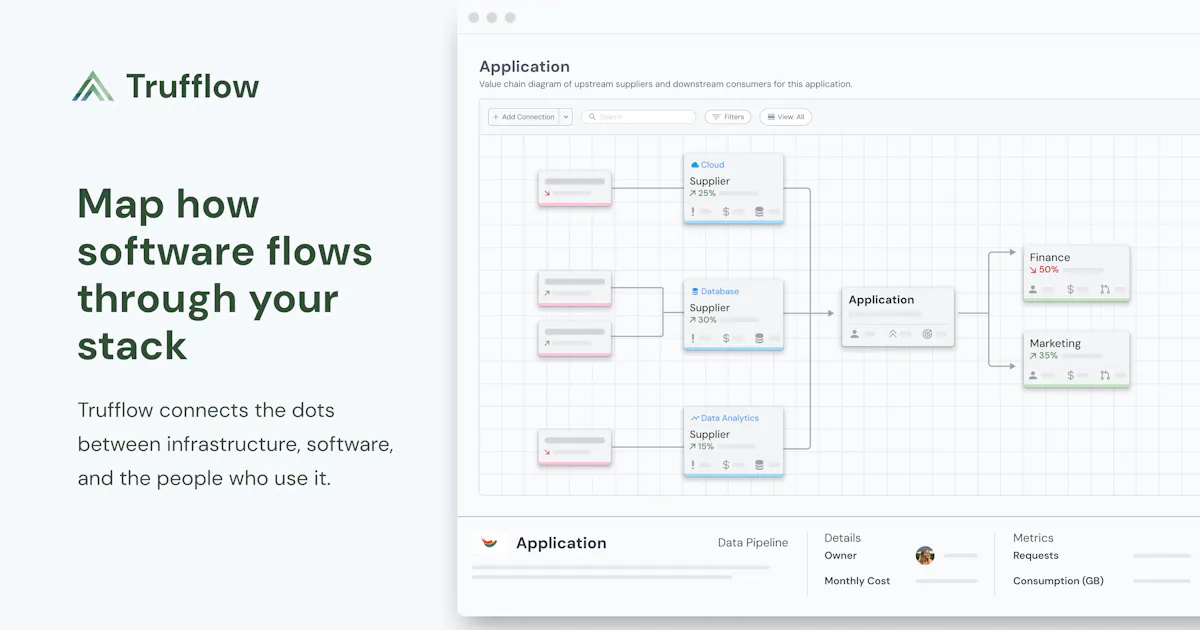Image resolution: width=1200 pixels, height=630 pixels.
Task: Open the Filters button
Action: click(728, 117)
